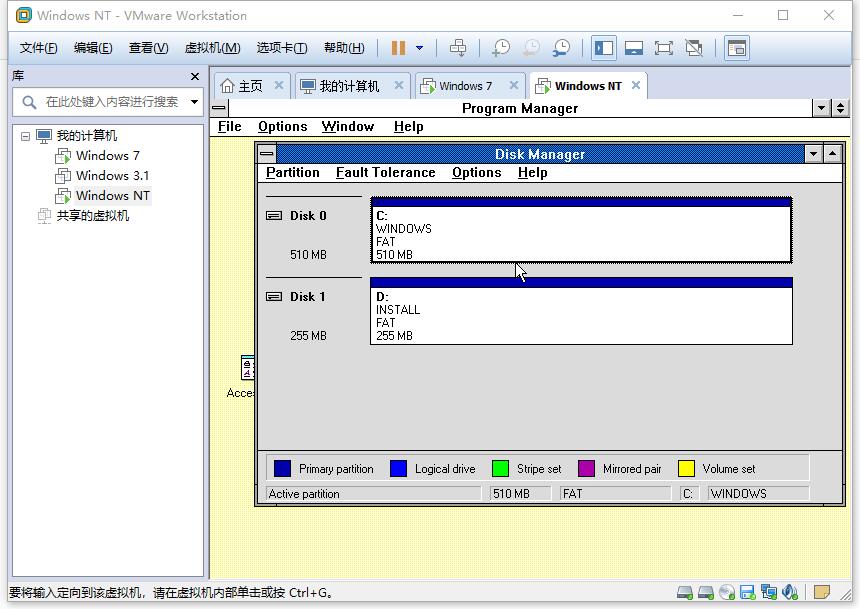860x609 pixels.
Task: Click the Logical drive legend swatch
Action: coord(398,469)
